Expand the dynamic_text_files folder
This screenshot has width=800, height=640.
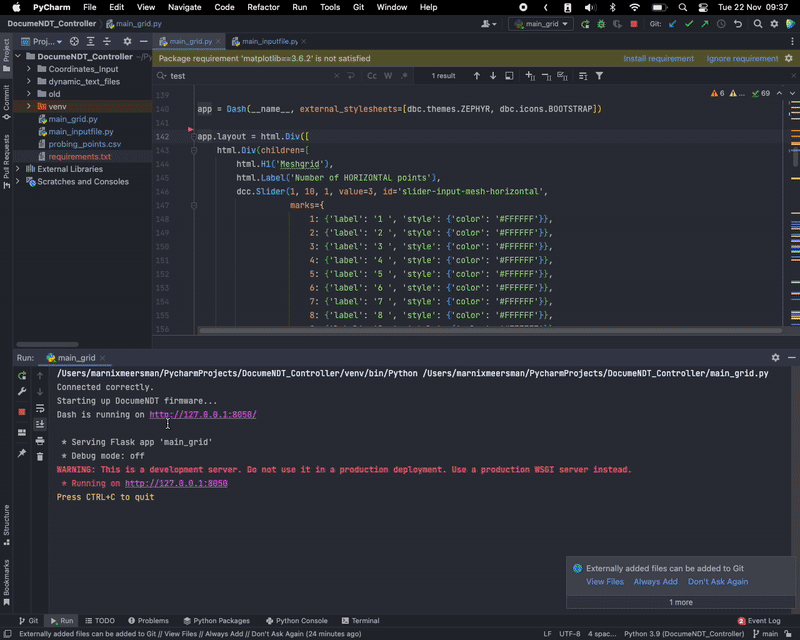(x=29, y=81)
